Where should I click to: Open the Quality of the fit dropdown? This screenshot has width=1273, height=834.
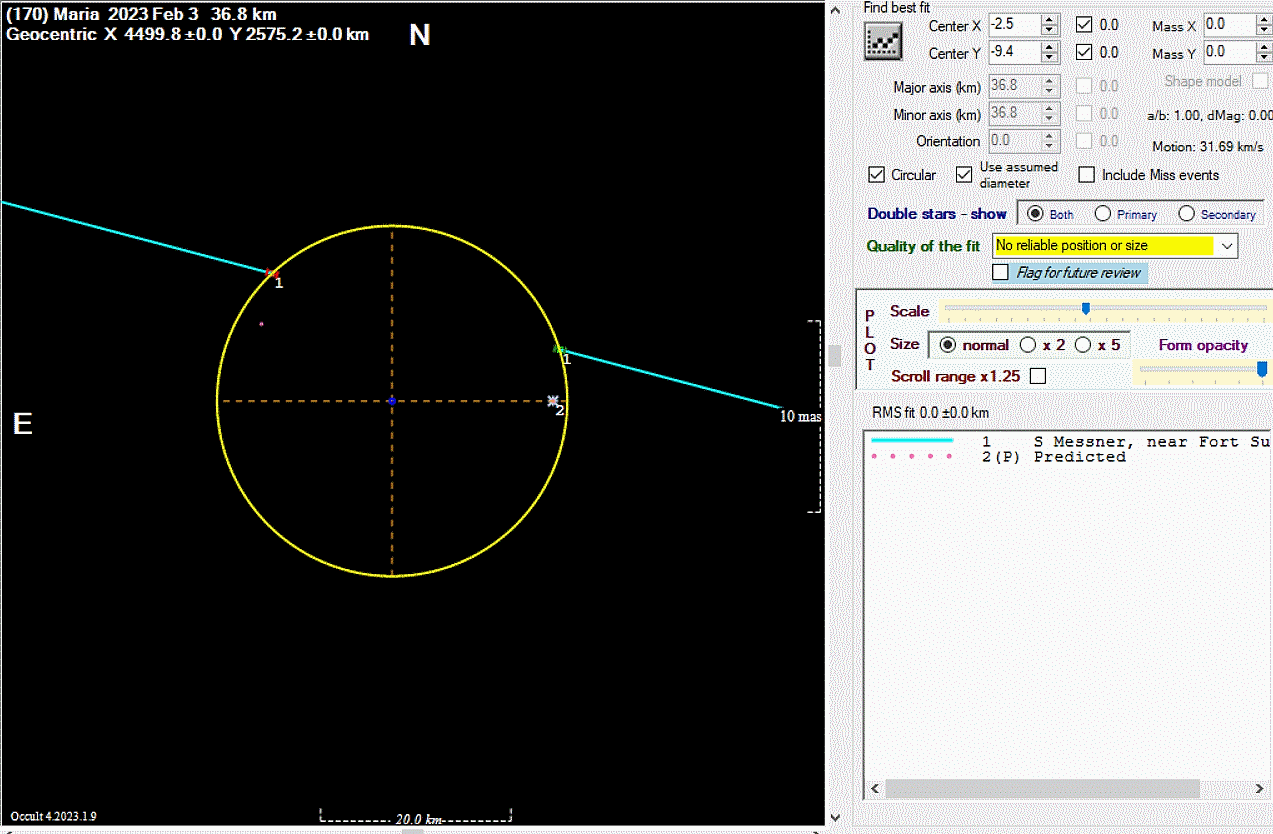pyautogui.click(x=1228, y=245)
